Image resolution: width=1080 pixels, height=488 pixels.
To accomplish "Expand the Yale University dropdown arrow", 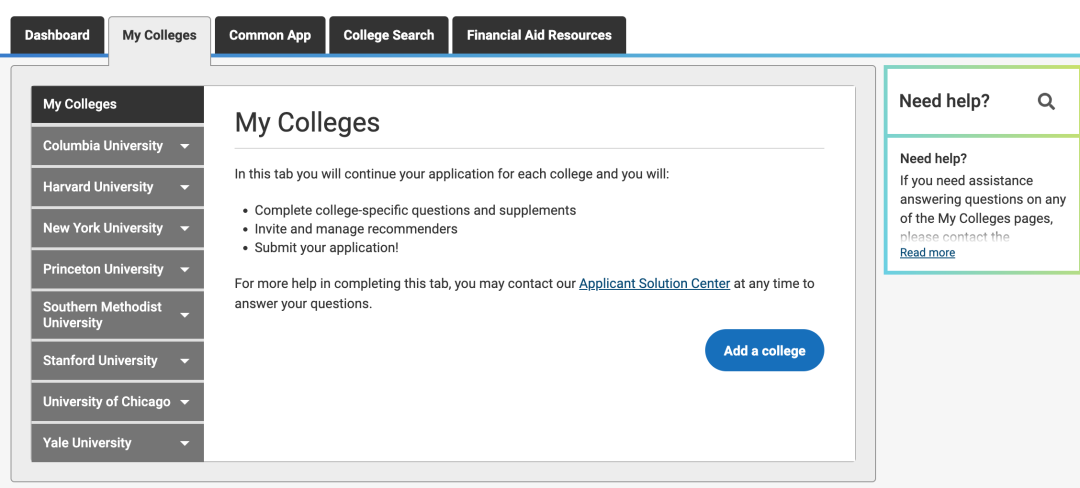I will coord(184,443).
